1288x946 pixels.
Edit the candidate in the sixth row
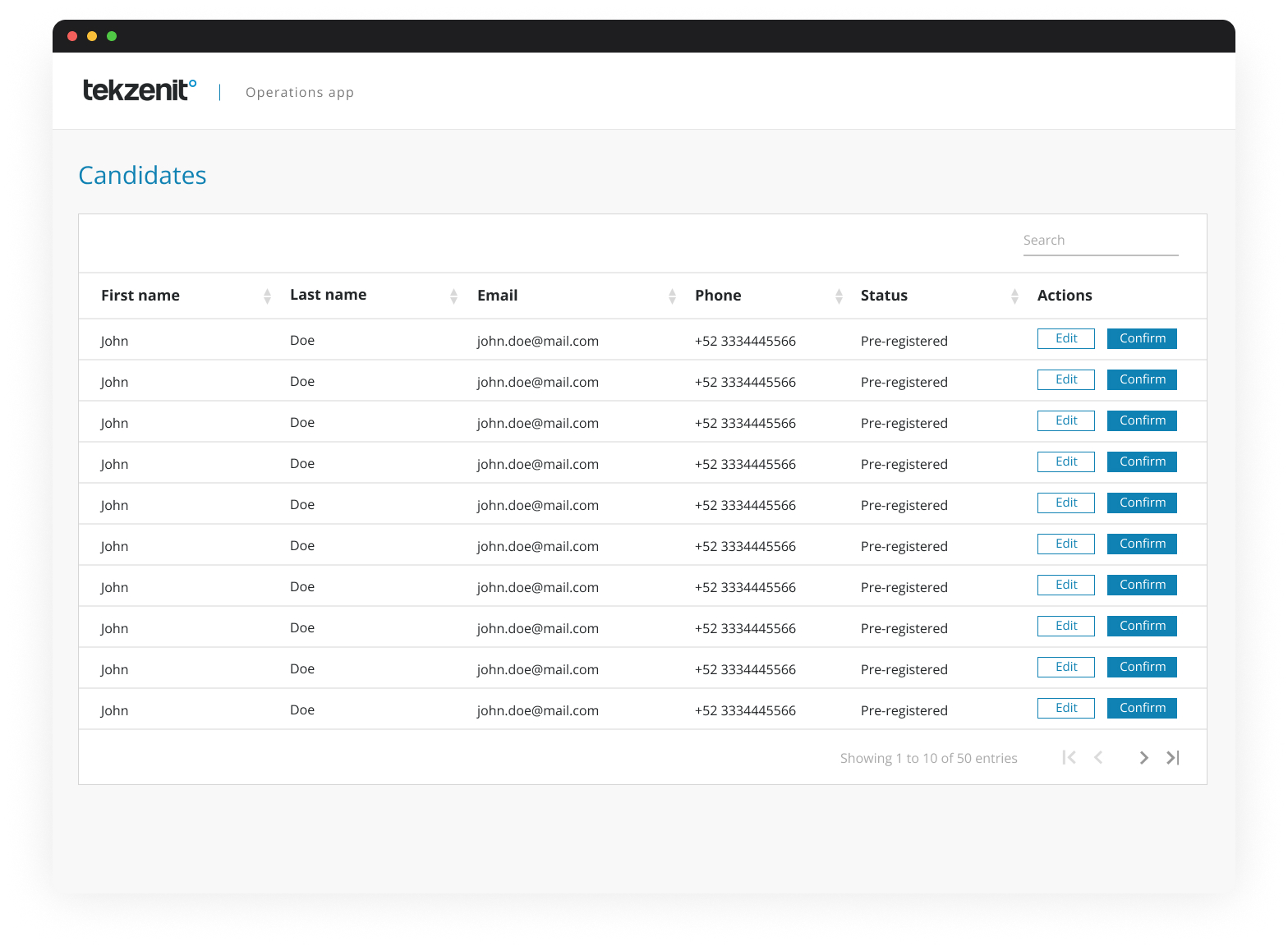(x=1066, y=544)
